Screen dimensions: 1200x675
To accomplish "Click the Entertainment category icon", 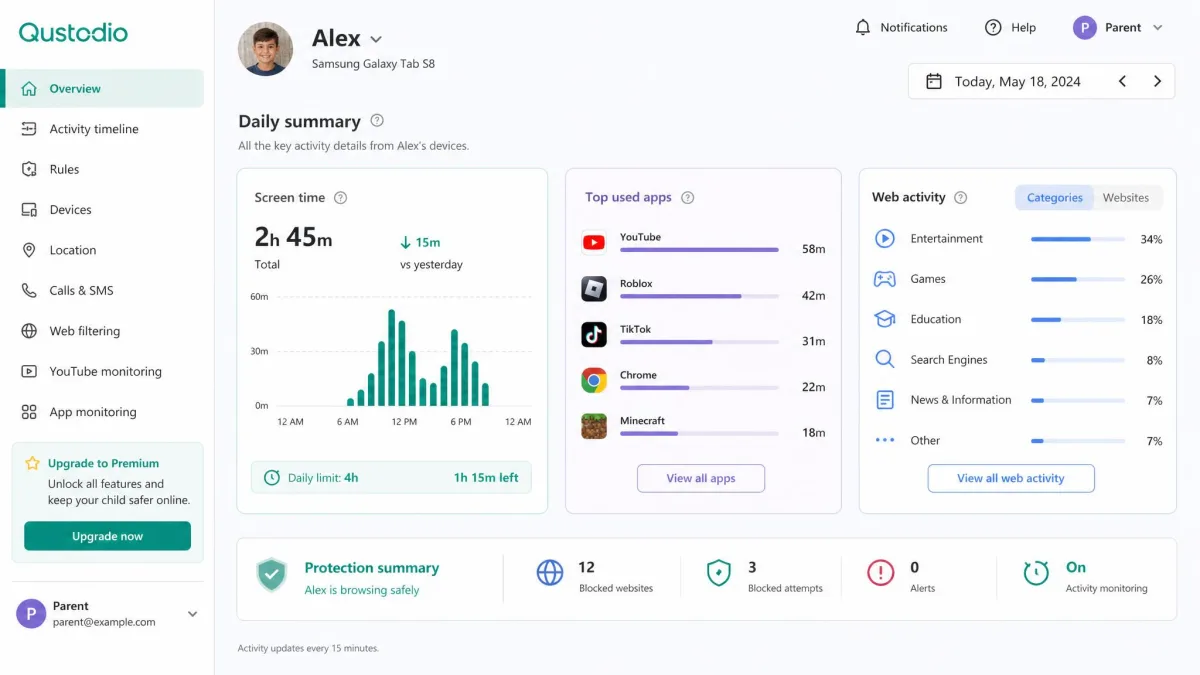I will pos(885,238).
